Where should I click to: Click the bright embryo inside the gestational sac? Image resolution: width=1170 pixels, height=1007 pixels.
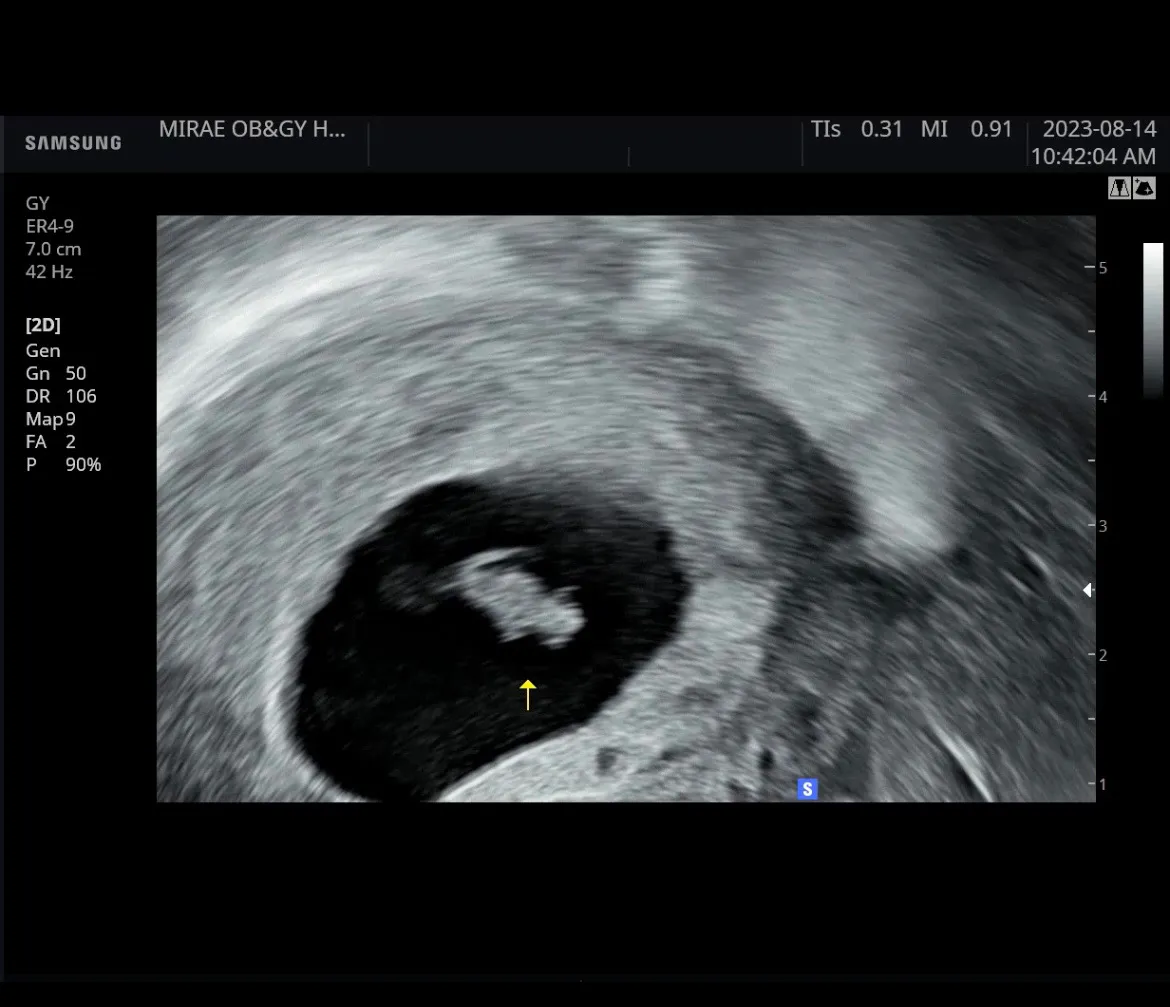(x=522, y=597)
